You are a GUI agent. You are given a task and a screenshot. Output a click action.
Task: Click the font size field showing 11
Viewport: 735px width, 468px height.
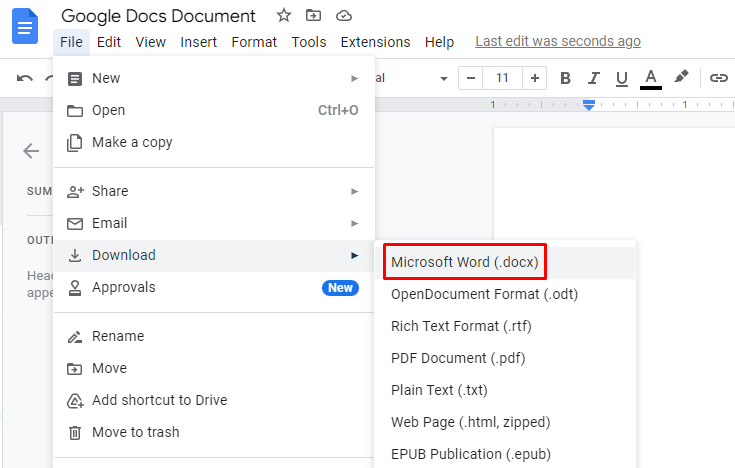(502, 78)
